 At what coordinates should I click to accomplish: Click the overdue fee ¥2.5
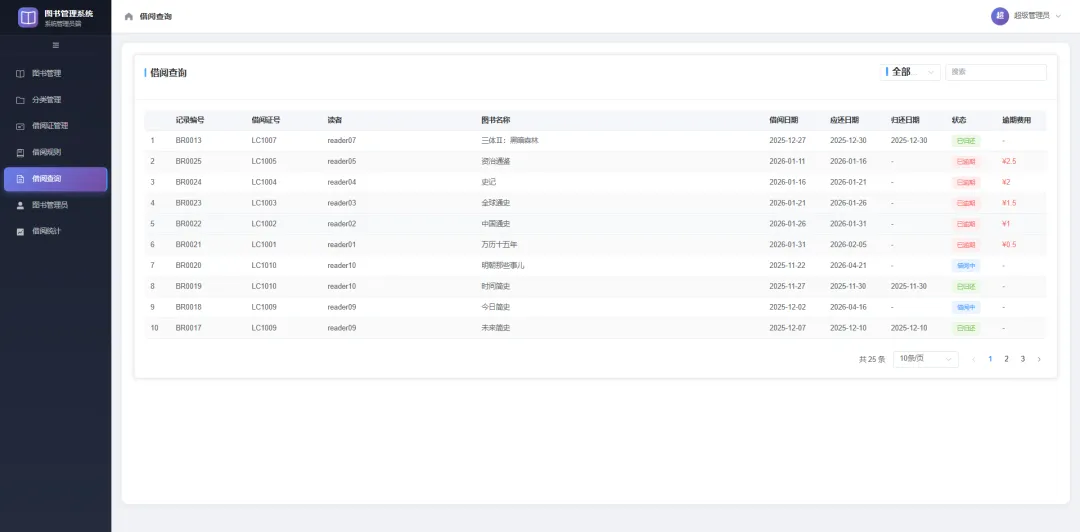[1009, 161]
